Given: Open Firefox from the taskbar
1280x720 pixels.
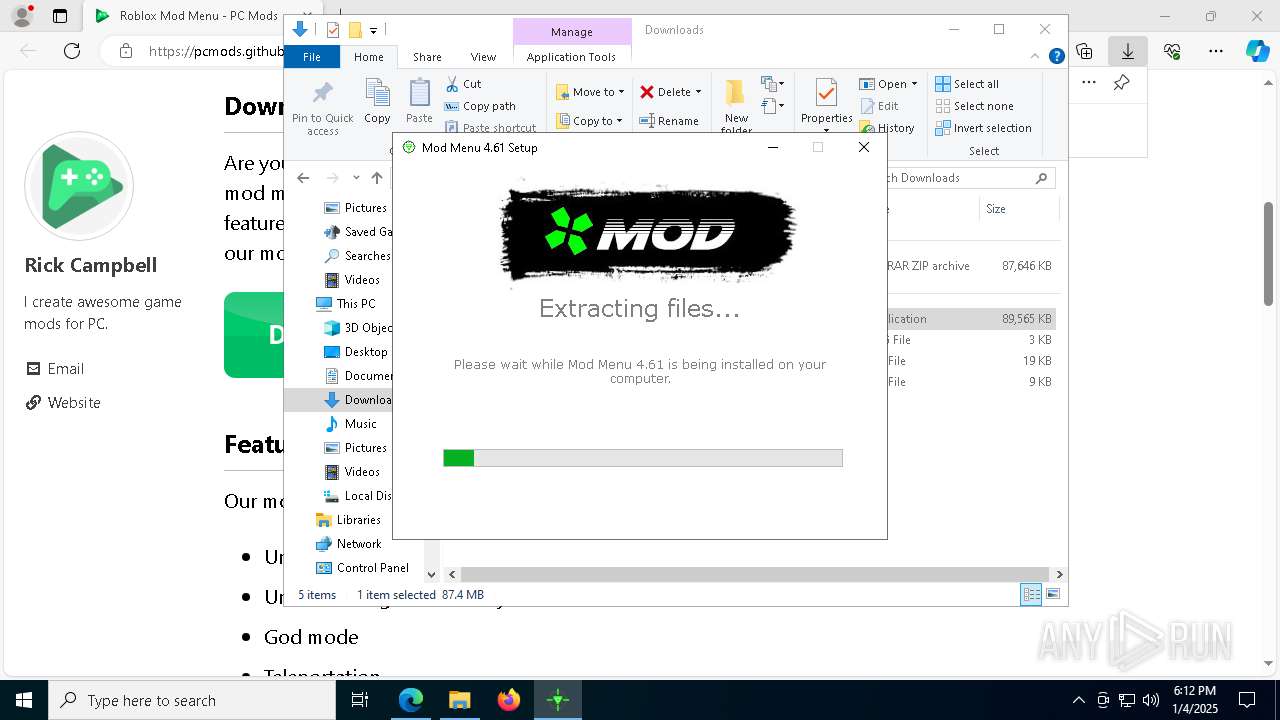Looking at the screenshot, I should point(509,700).
